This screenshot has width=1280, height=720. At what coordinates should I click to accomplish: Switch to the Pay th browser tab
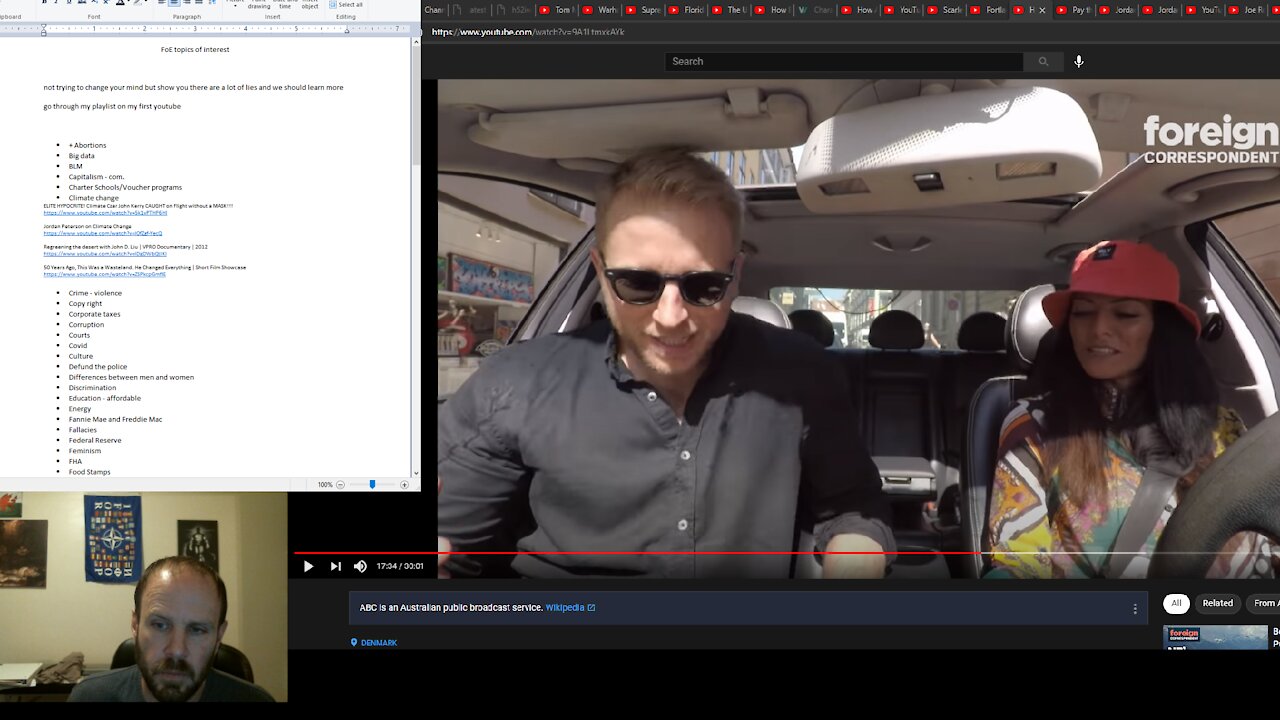coord(1075,10)
